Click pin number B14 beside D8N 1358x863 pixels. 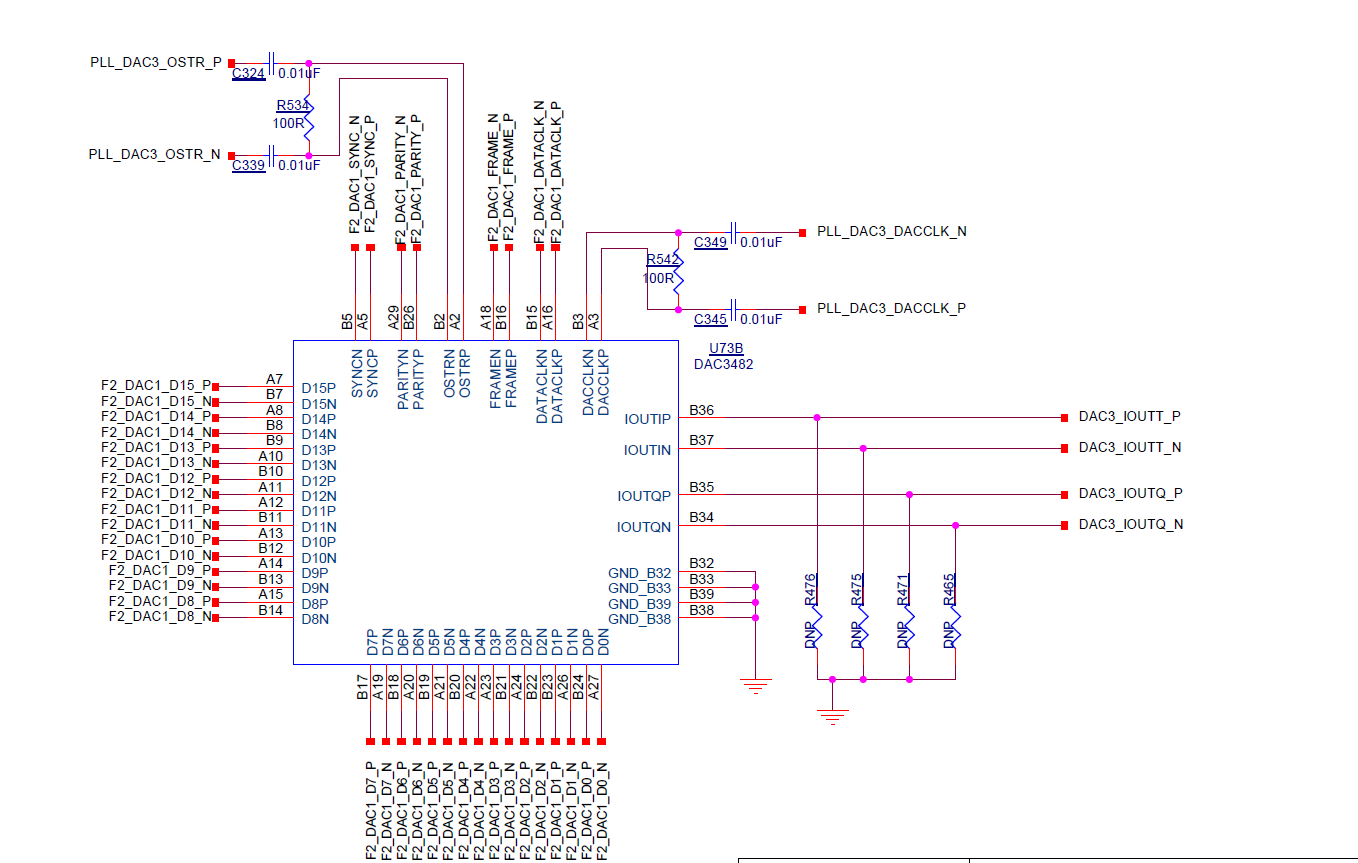(271, 610)
